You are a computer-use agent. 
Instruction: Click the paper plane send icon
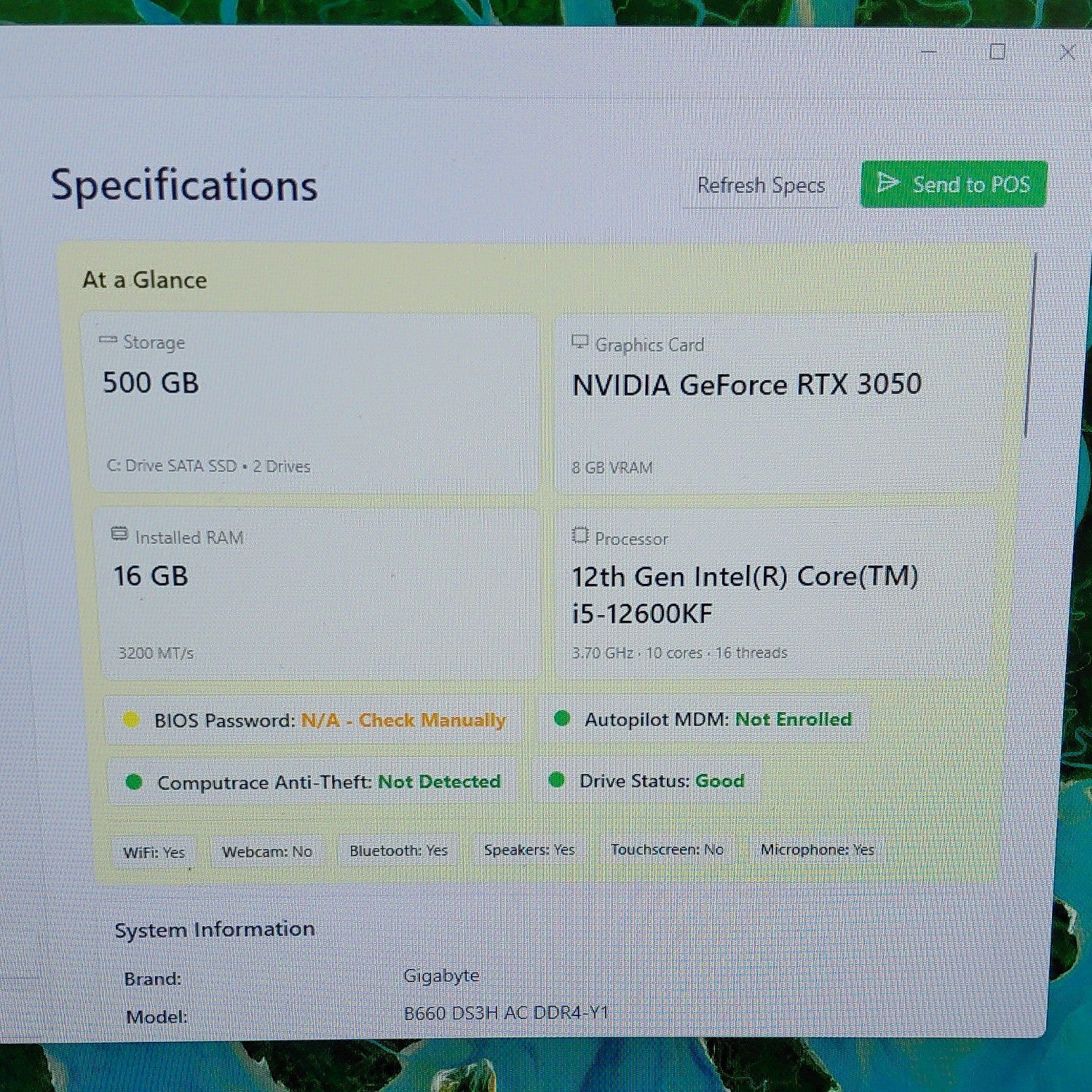888,182
